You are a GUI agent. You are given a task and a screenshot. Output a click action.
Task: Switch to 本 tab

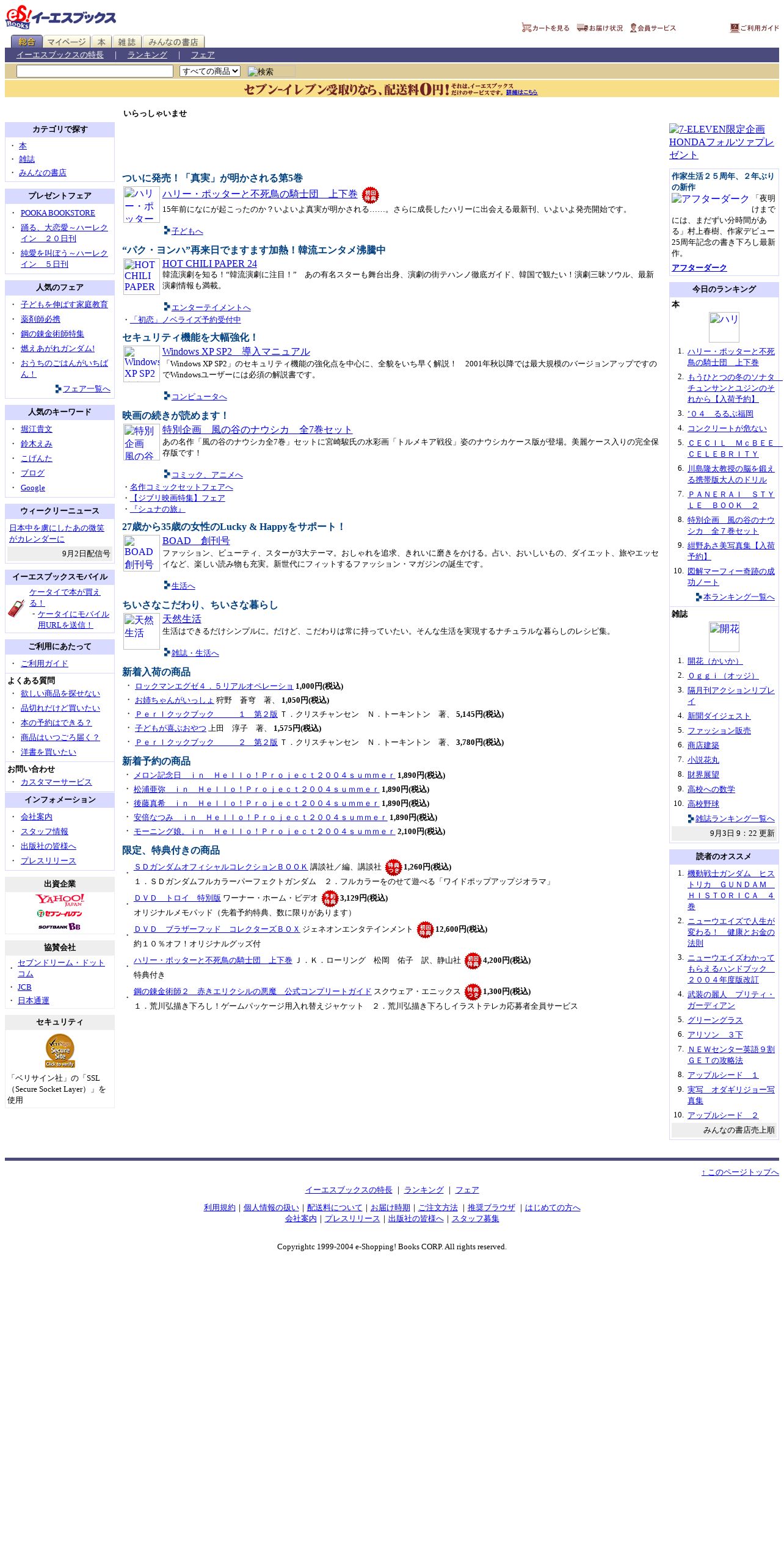(101, 42)
